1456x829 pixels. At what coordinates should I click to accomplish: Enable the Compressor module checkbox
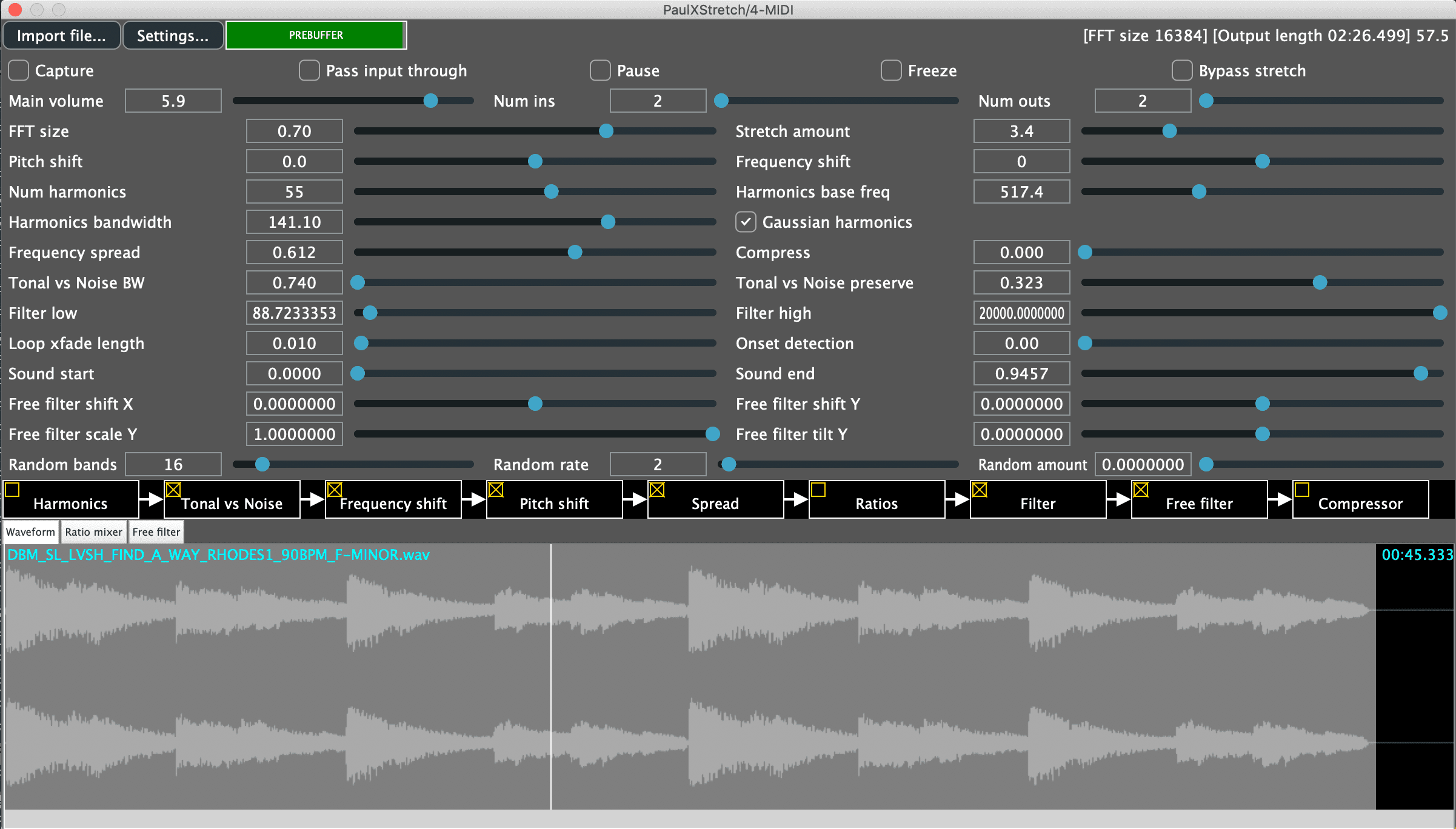tap(1302, 489)
